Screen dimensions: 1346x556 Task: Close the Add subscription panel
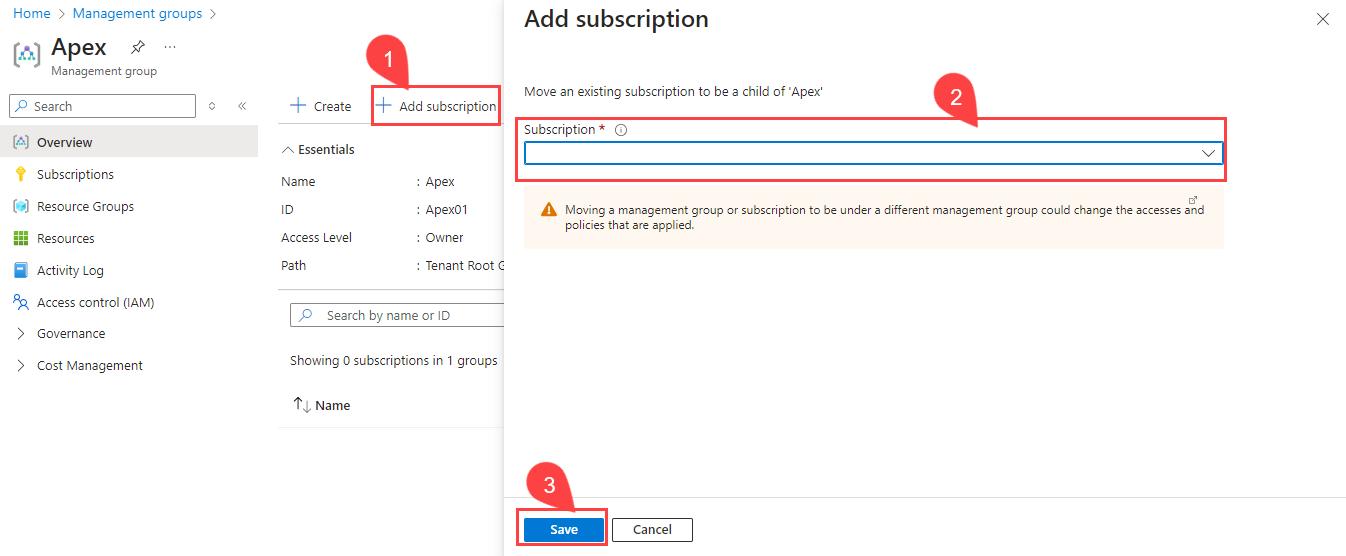1322,19
